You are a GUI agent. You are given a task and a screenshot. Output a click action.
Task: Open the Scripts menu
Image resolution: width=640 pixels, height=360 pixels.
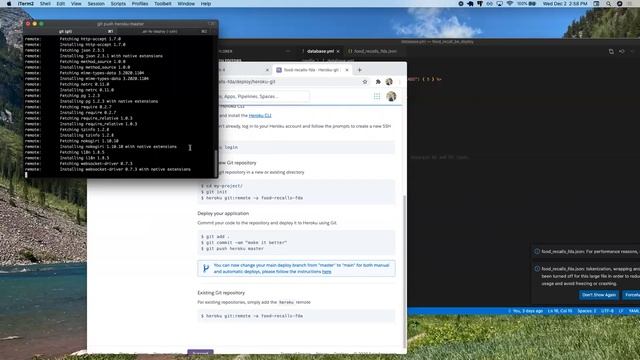(x=118, y=4)
